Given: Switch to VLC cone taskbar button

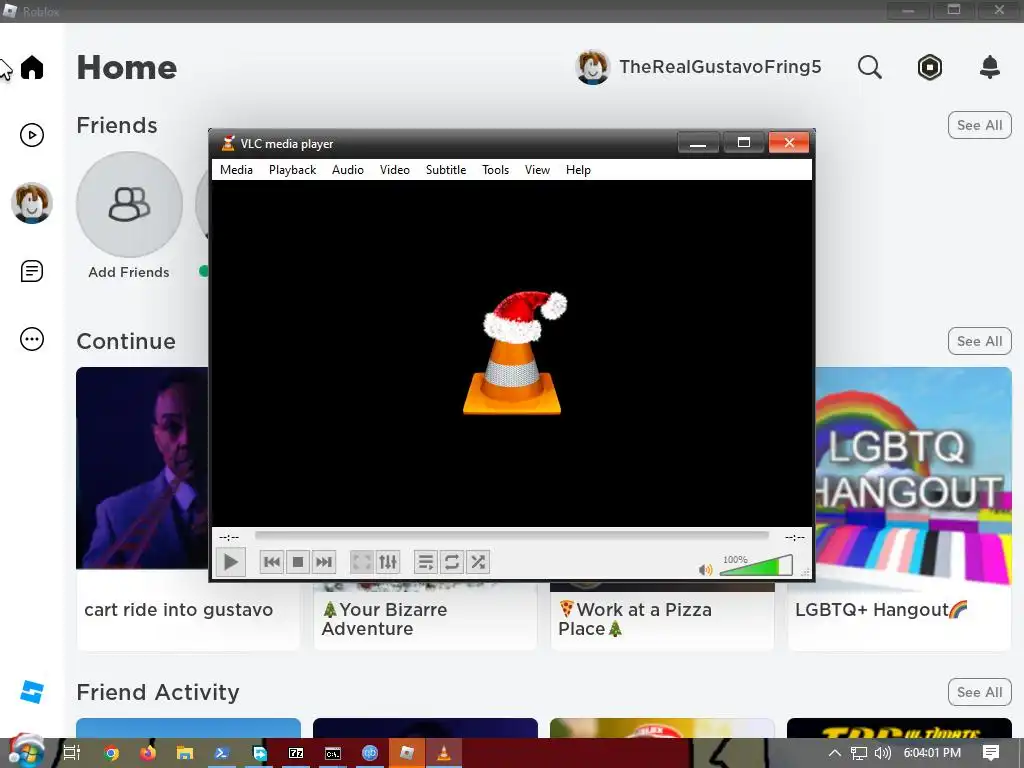Looking at the screenshot, I should (444, 753).
